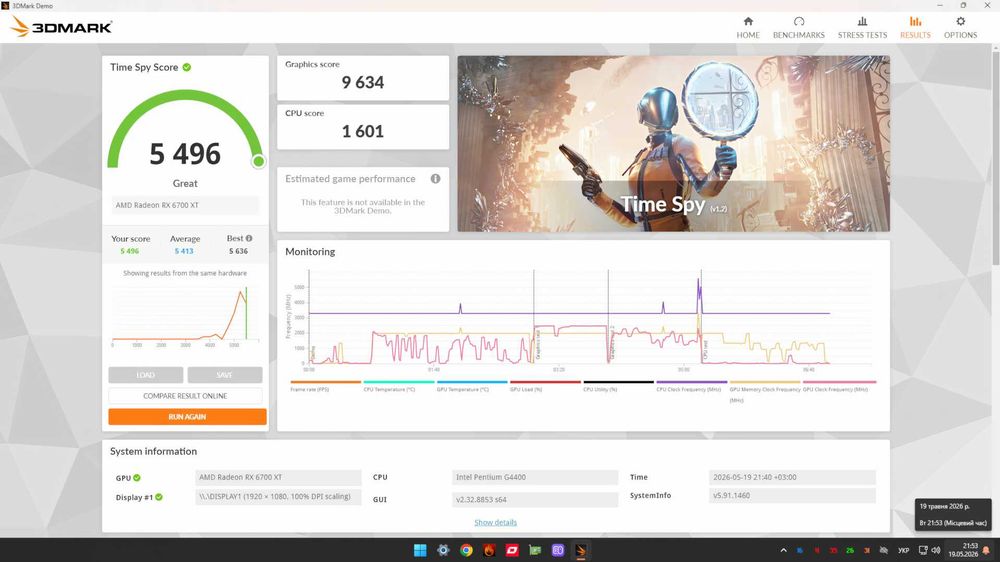1000x562 pixels.
Task: Click the CPU score value 1 601
Action: point(363,131)
